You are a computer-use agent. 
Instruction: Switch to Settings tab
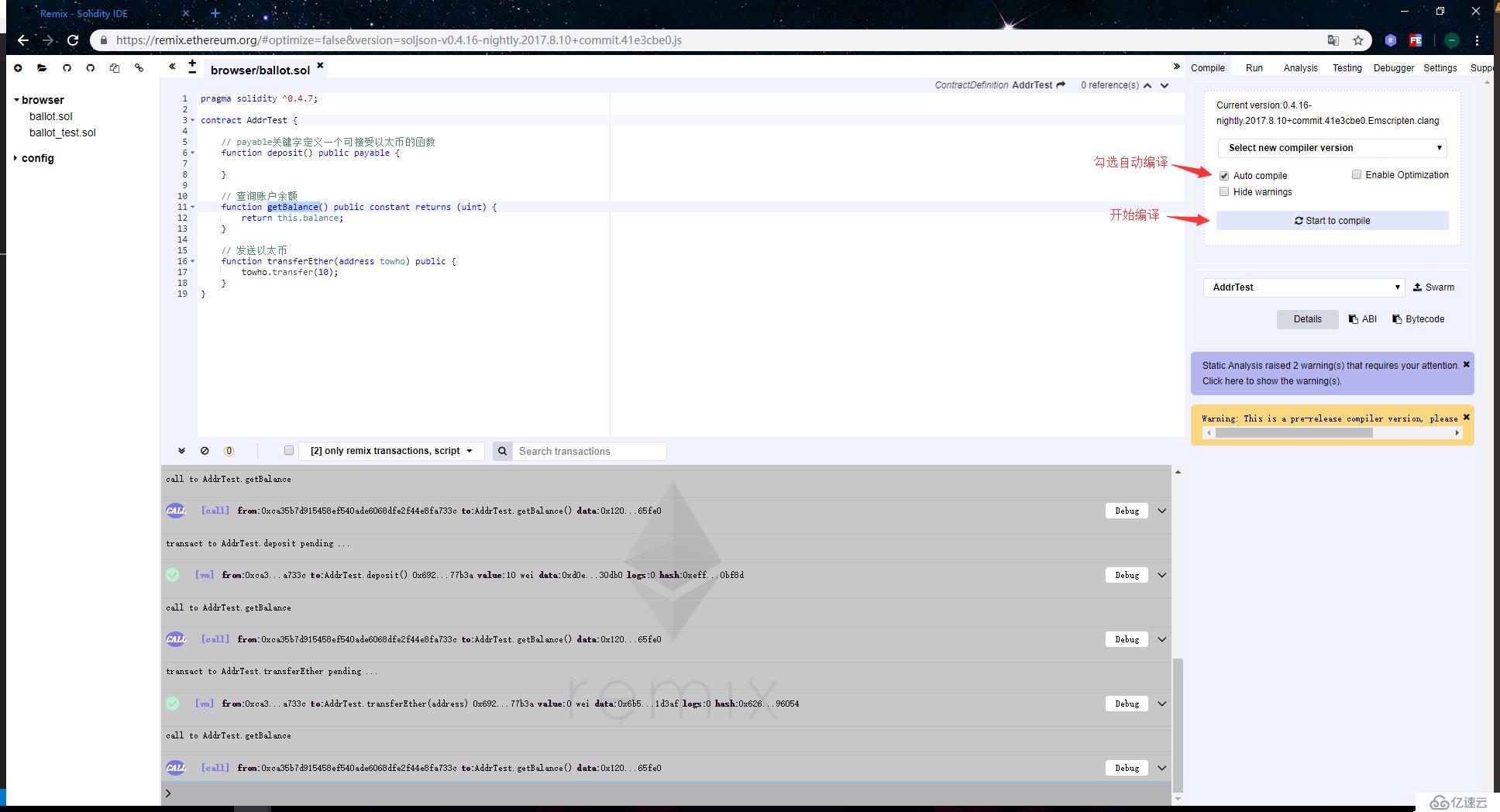point(1440,68)
